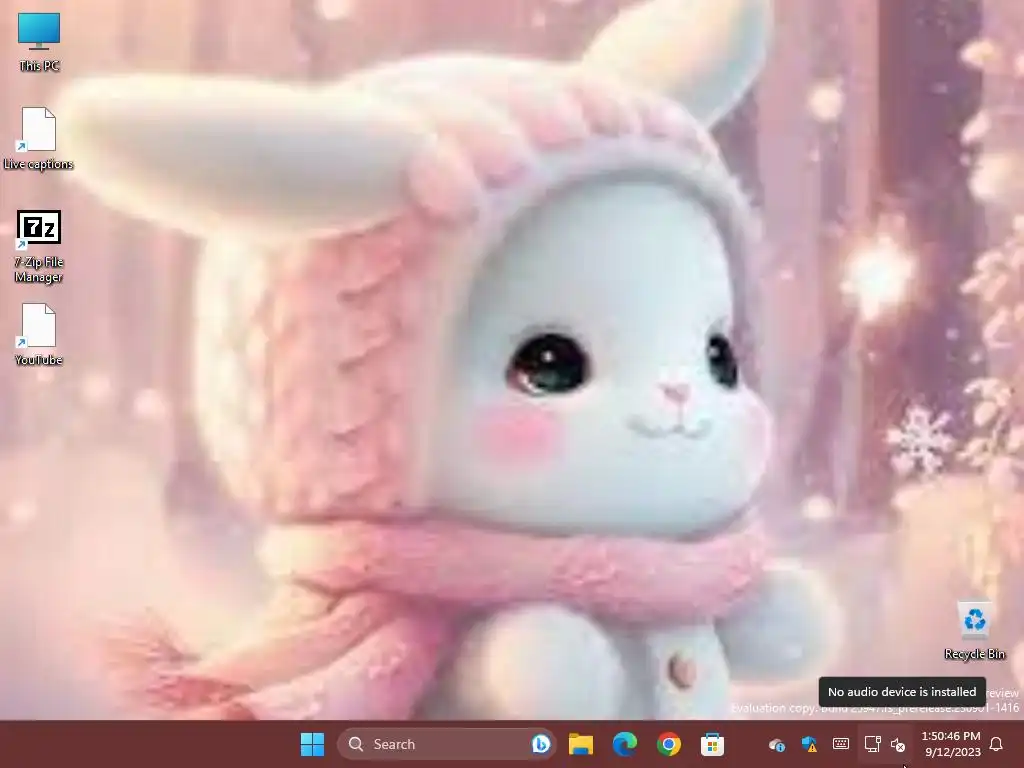Select the This PC desktop icon
The height and width of the screenshot is (768, 1024).
click(39, 42)
